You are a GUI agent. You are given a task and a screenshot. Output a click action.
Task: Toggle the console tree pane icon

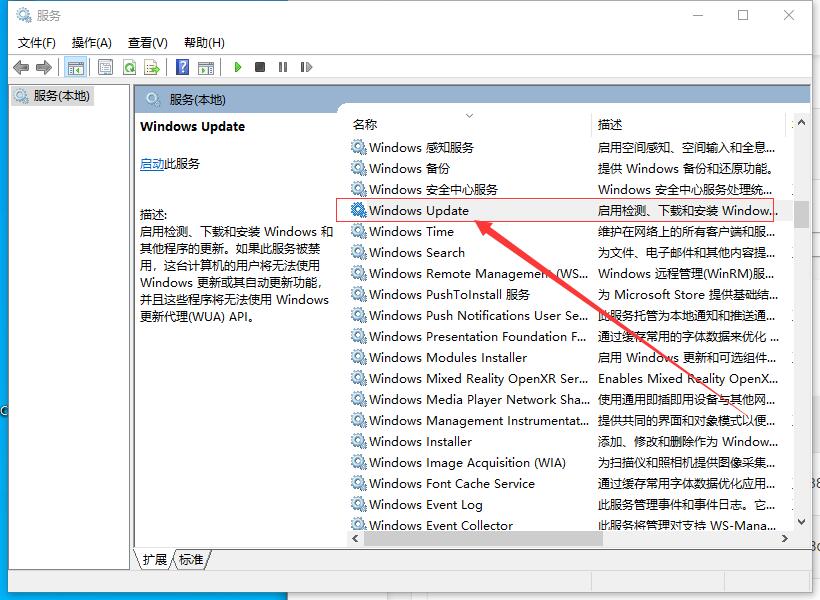click(x=75, y=67)
